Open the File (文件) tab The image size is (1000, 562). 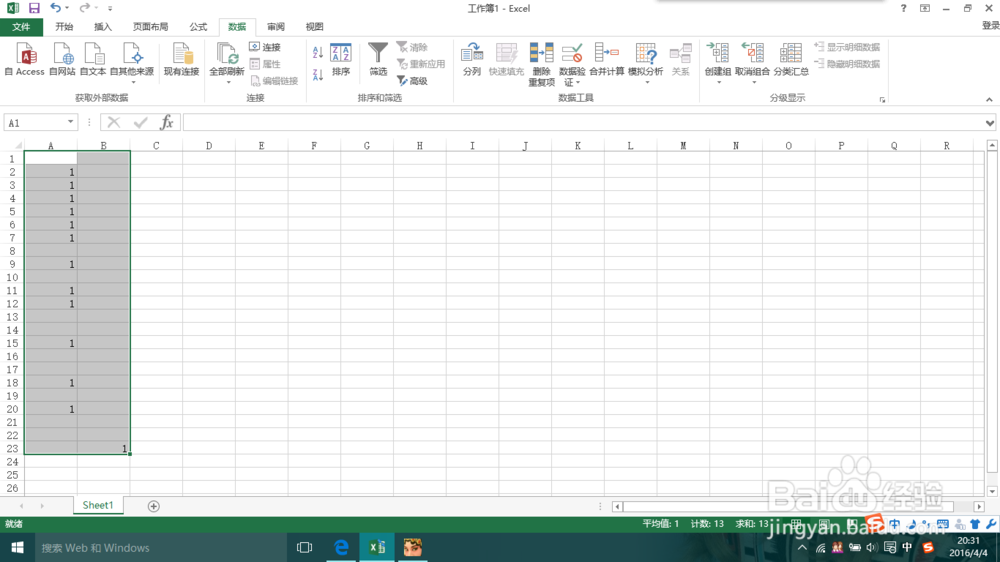point(21,27)
